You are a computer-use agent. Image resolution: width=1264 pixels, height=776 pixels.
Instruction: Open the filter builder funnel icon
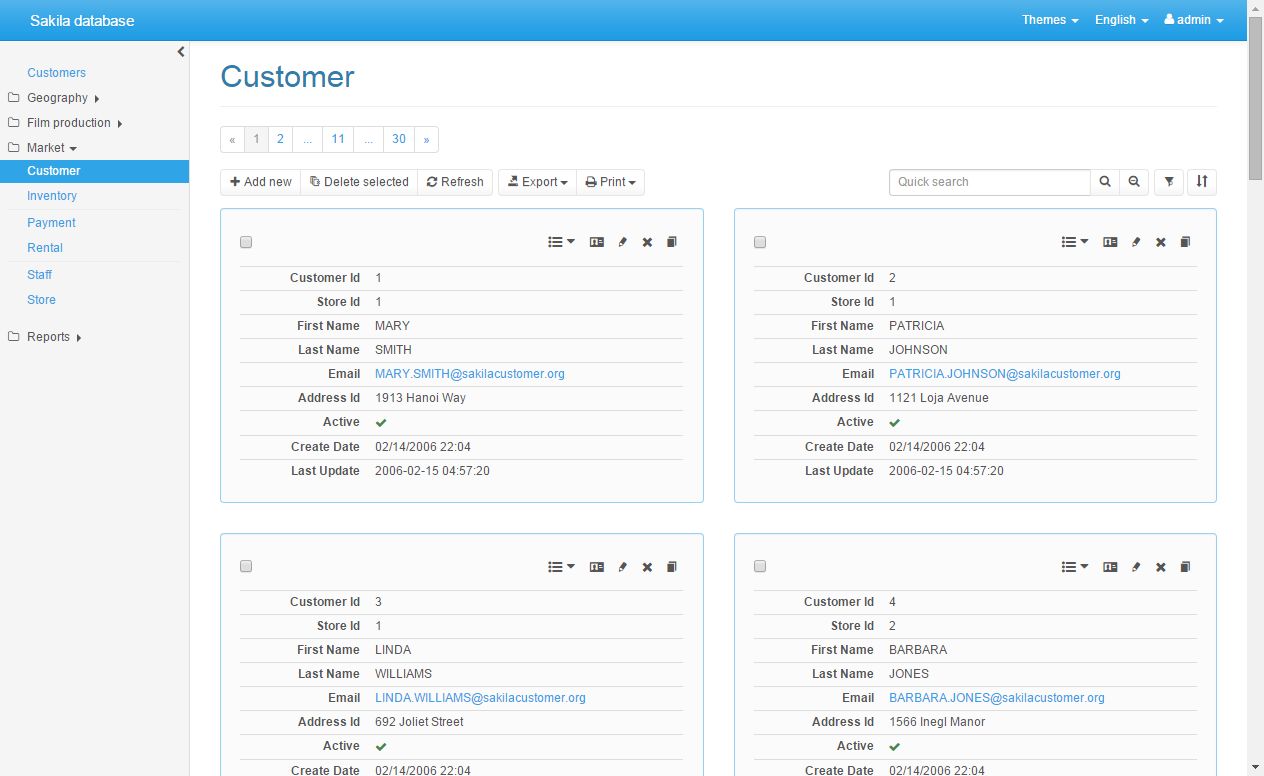click(1168, 182)
